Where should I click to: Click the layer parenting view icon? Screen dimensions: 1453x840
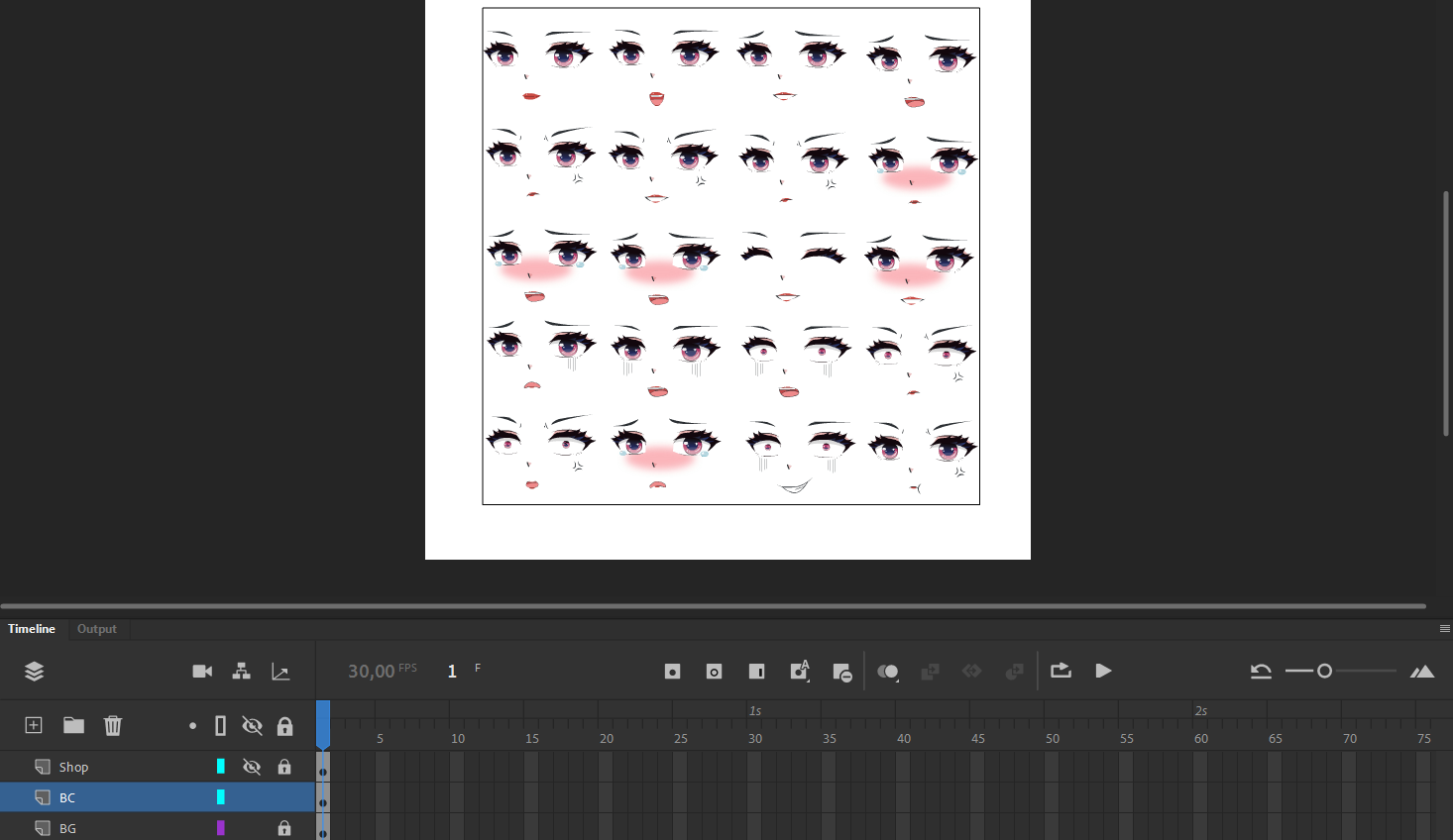(x=241, y=672)
